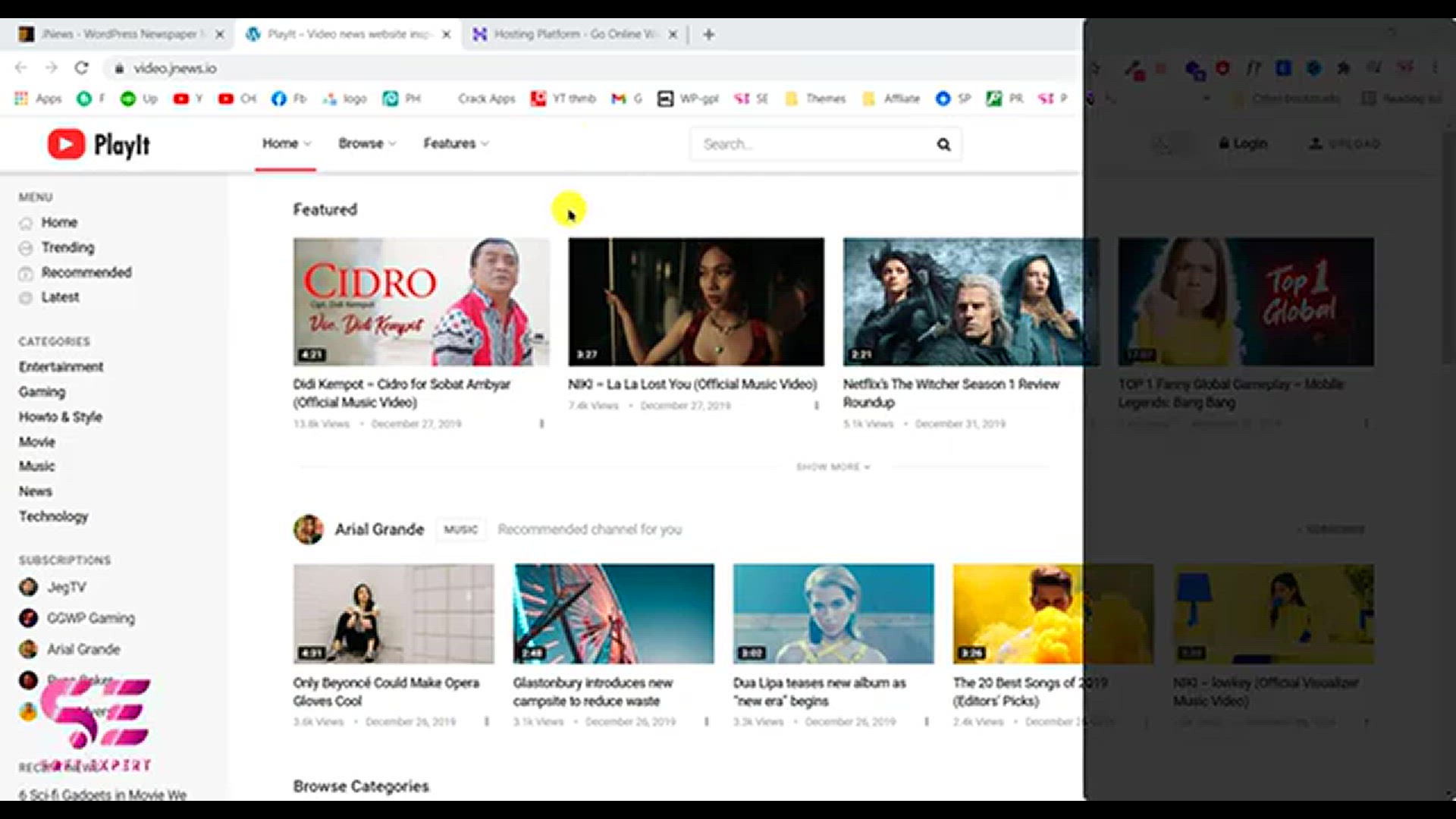The image size is (1456, 819).
Task: Open Movie category
Action: click(x=36, y=441)
